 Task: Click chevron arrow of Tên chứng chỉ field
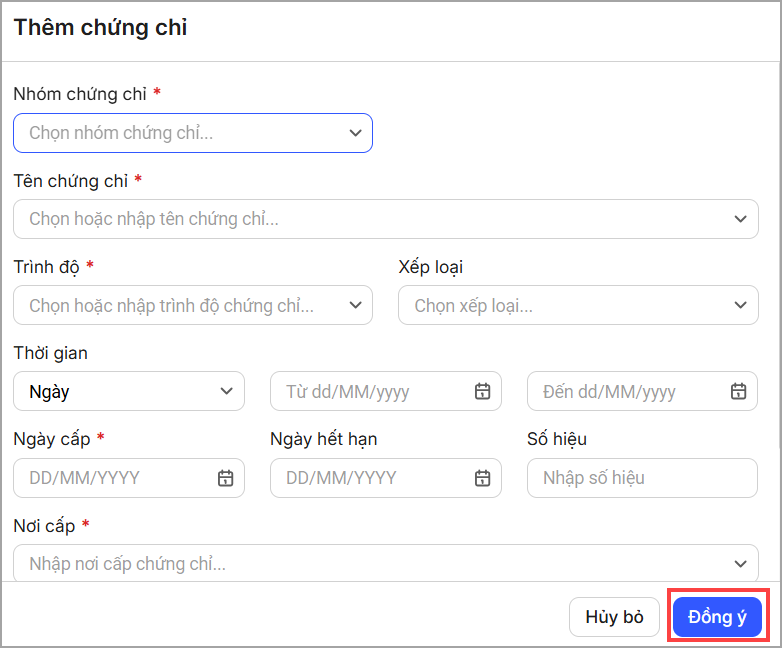(x=739, y=219)
